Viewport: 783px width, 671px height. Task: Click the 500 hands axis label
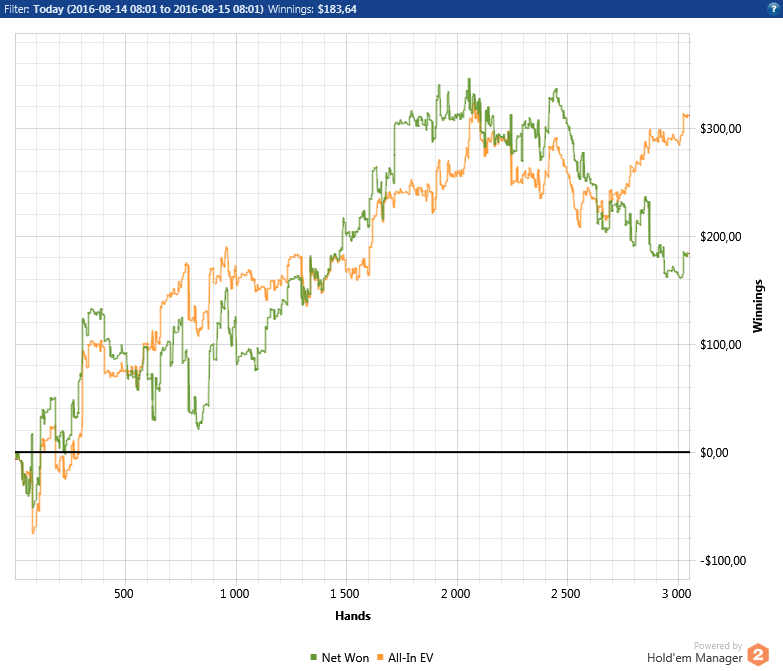tap(124, 594)
